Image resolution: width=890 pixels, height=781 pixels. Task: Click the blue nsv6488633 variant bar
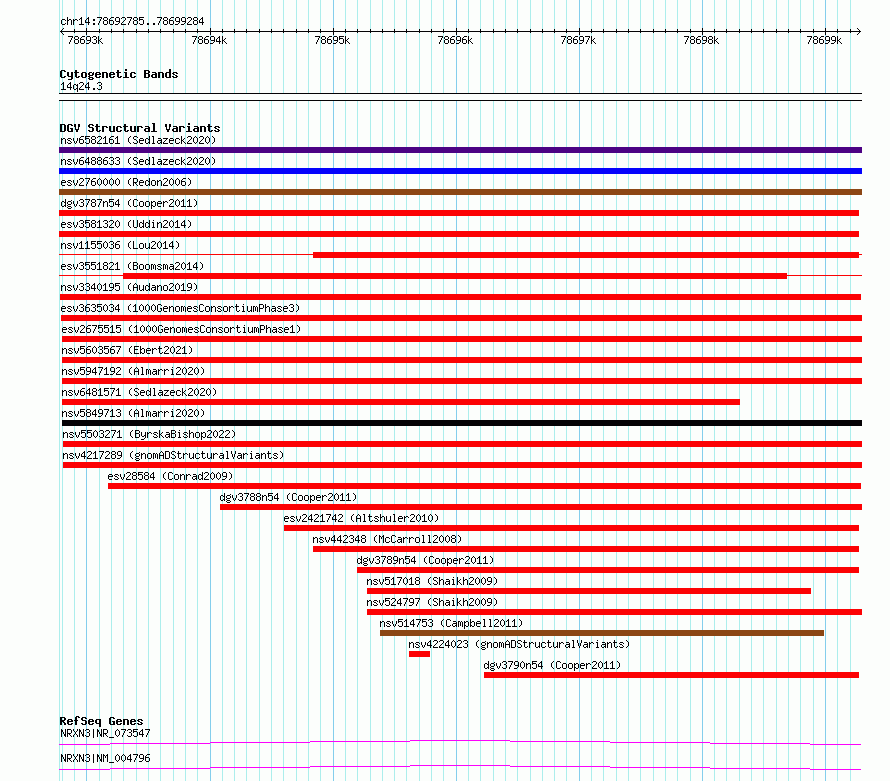point(460,171)
